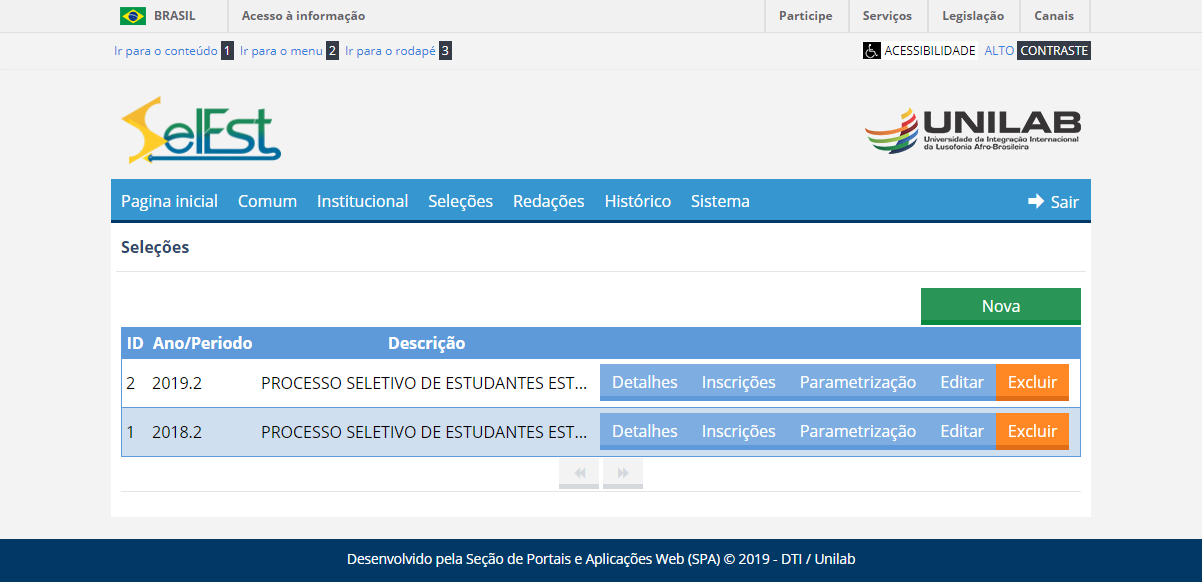Image resolution: width=1202 pixels, height=582 pixels.
Task: Enable ALTO CONTRASTE high contrast mode
Action: 1054,49
